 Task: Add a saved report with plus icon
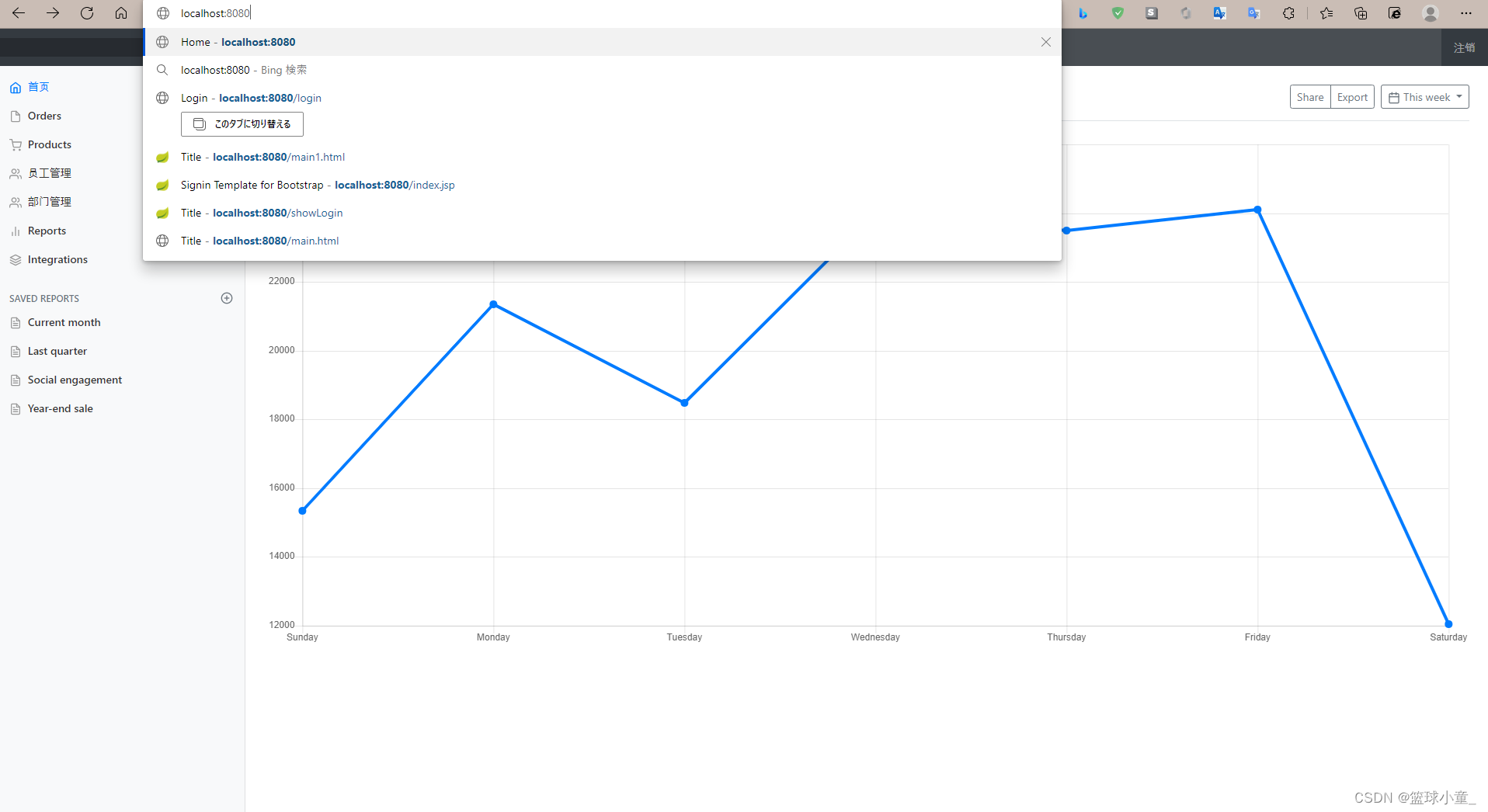(x=227, y=298)
